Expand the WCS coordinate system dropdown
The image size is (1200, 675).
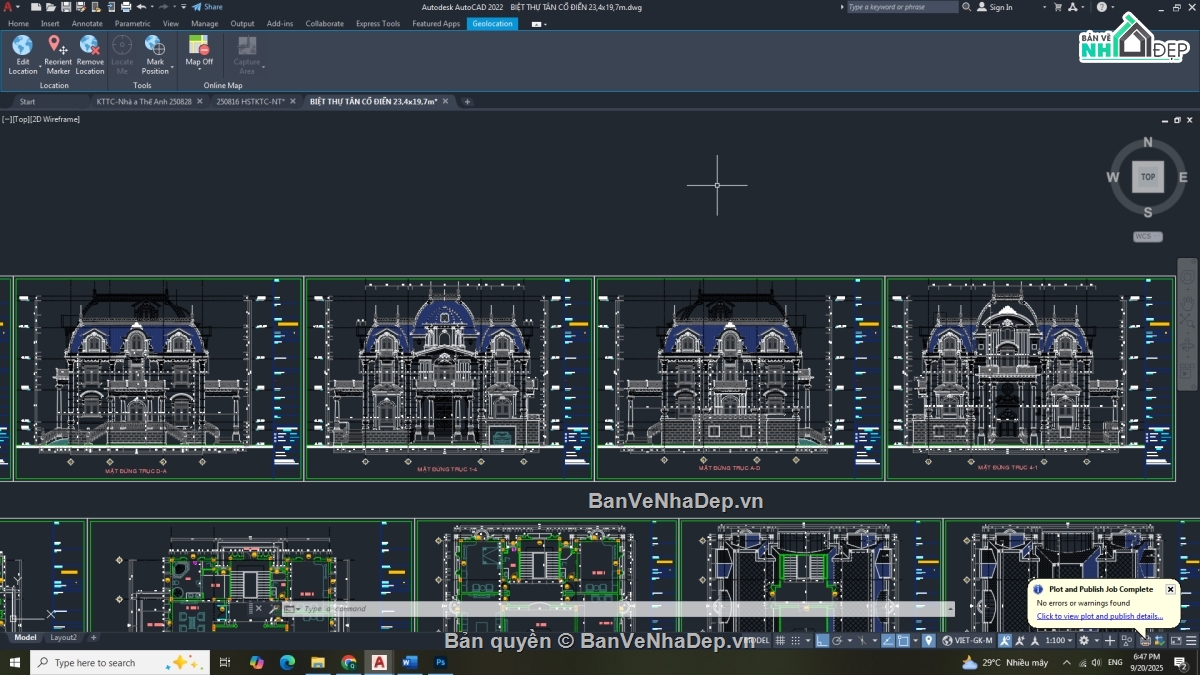(x=1147, y=237)
